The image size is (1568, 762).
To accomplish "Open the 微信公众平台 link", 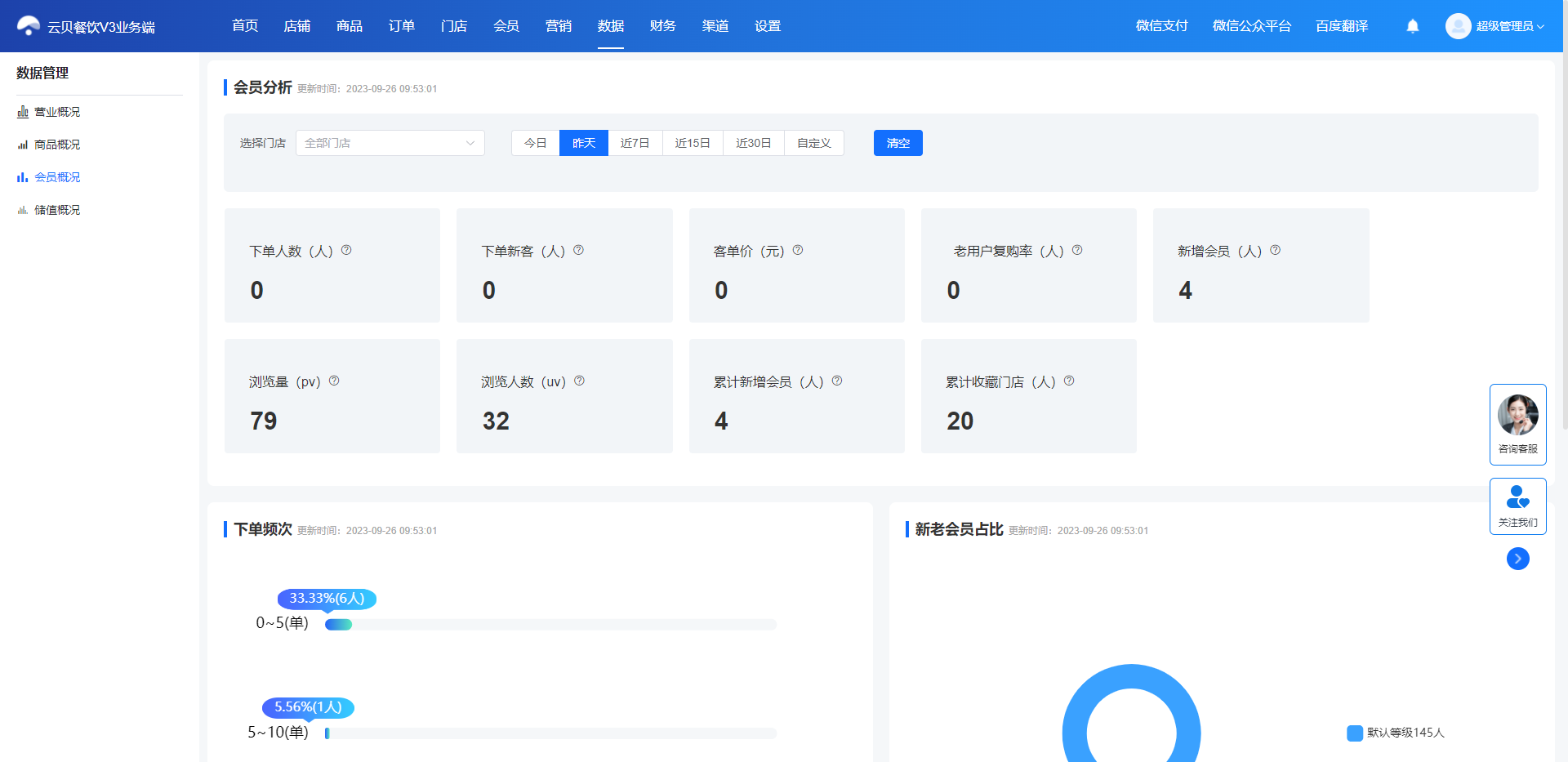I will tap(1252, 26).
